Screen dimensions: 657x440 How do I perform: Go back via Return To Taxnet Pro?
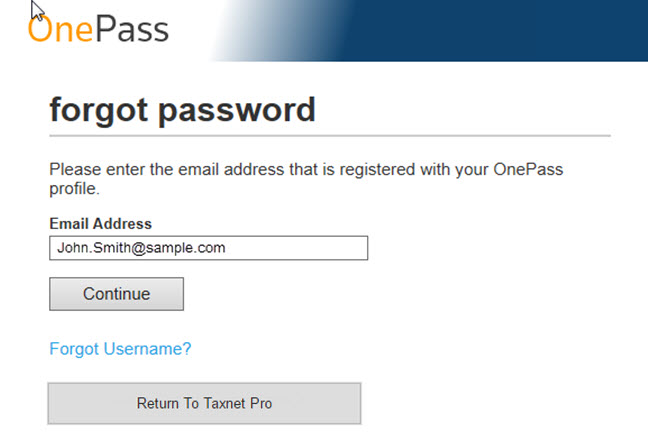pos(204,403)
